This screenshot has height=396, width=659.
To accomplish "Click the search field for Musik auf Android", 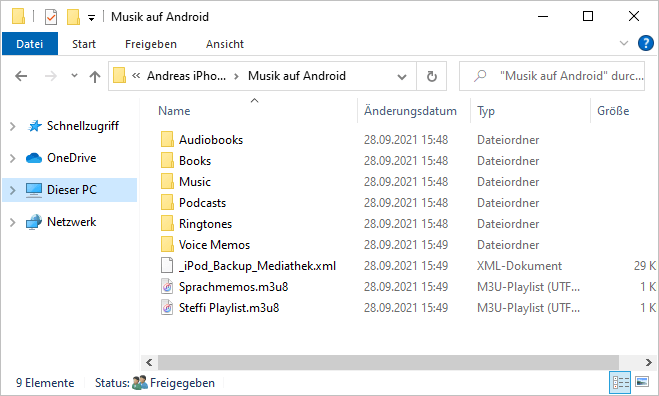I will click(552, 76).
